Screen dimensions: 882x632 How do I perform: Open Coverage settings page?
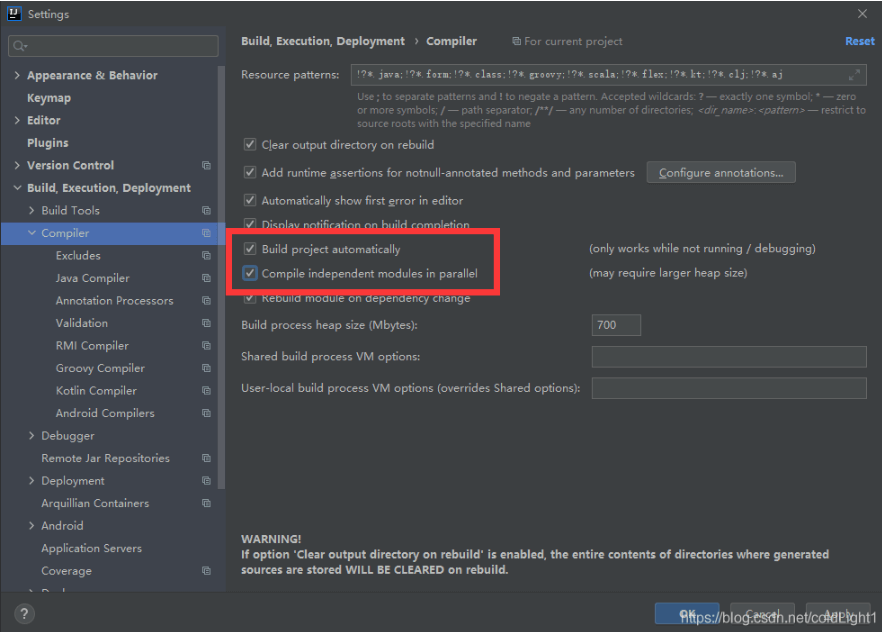tap(66, 571)
